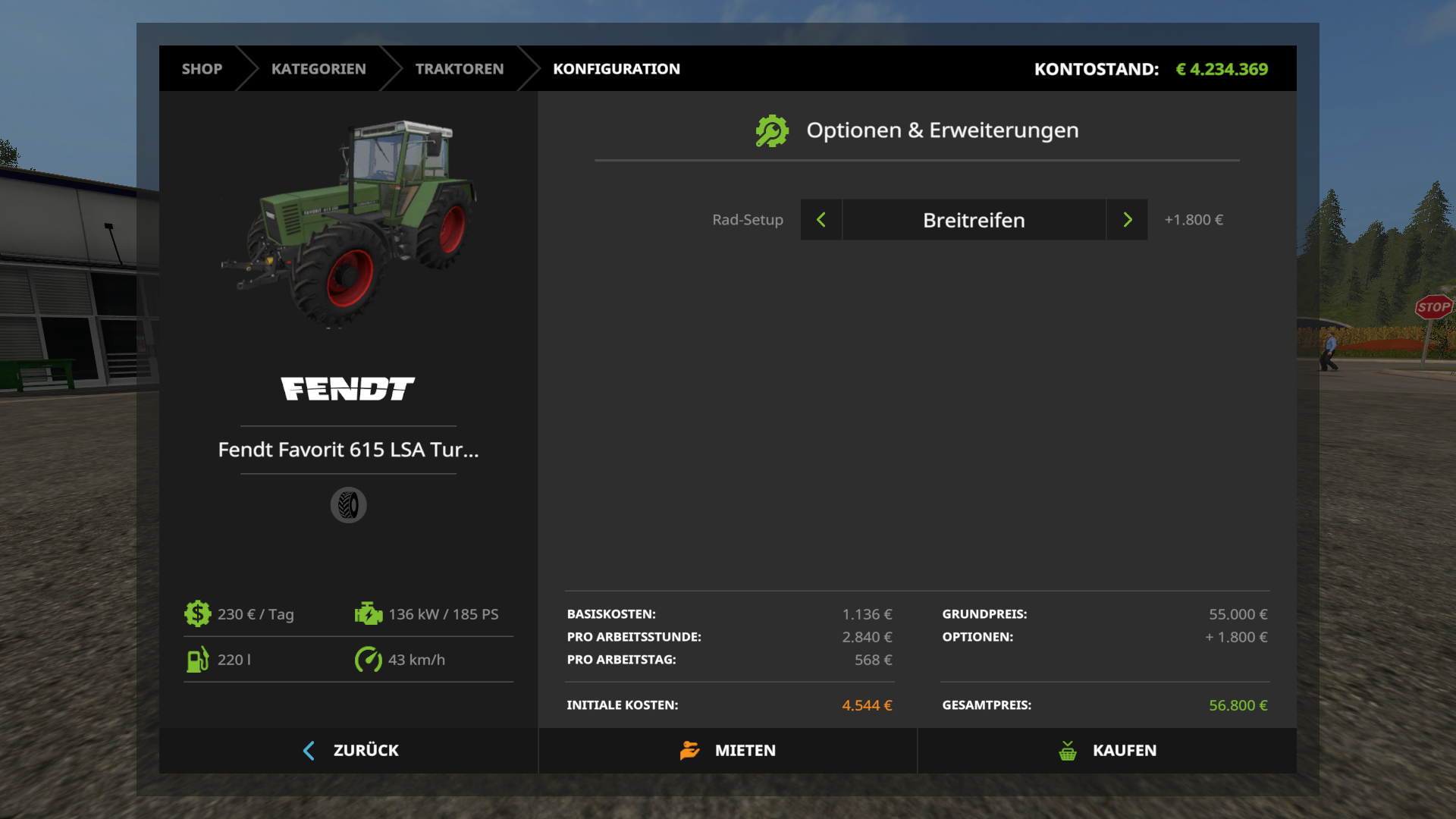Click the engine power icon
This screenshot has width=1456, height=819.
point(369,613)
